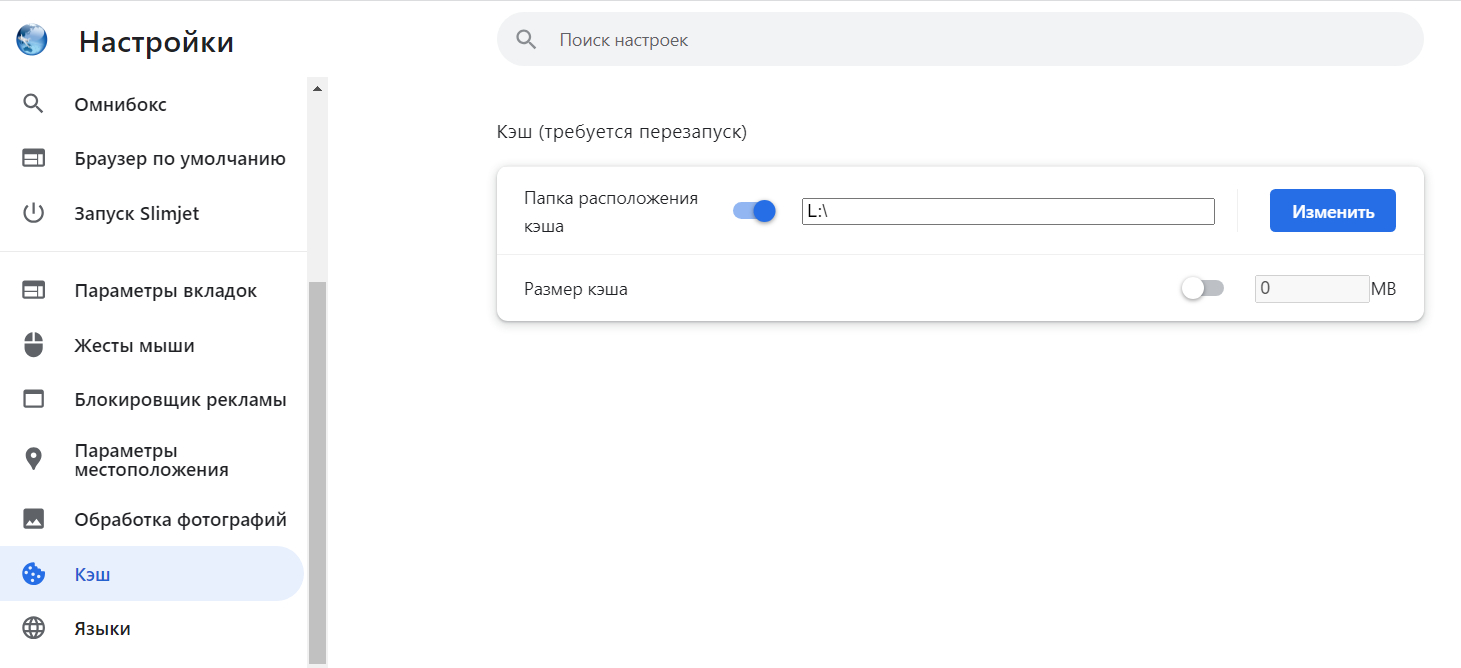
Task: Click the Omnibox magnifier icon in sidebar
Action: coord(34,104)
